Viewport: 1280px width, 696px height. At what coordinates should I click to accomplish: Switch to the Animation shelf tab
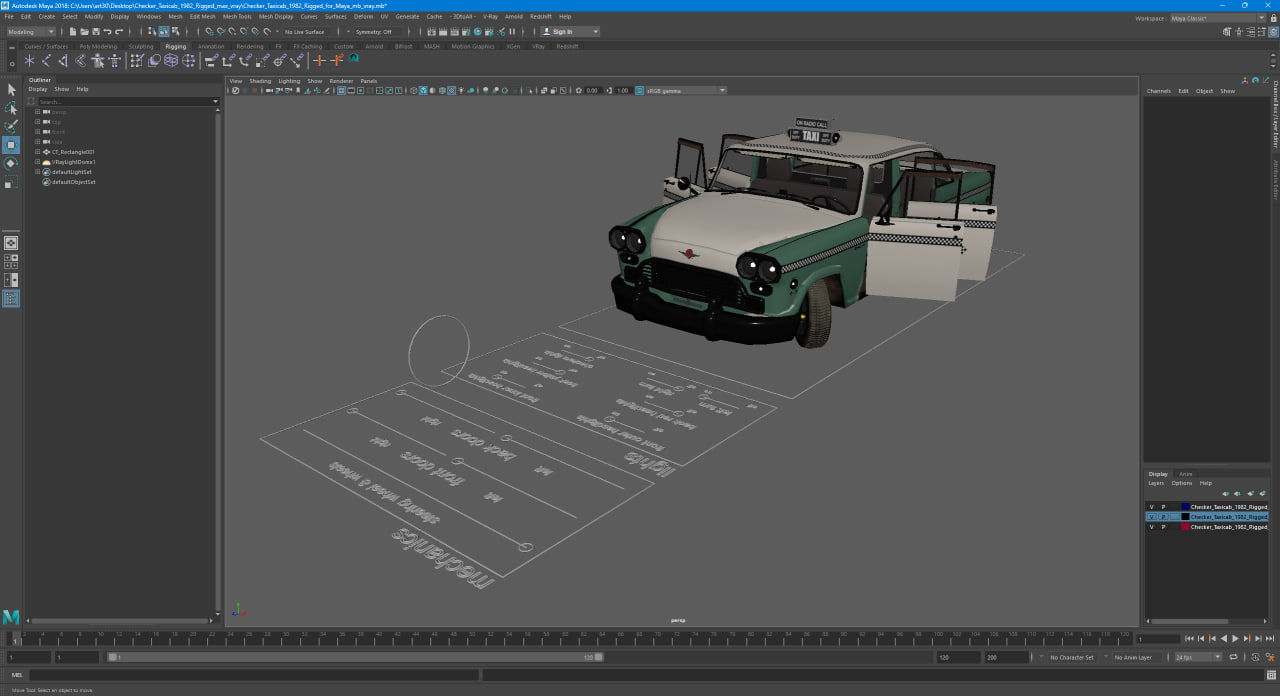tap(211, 46)
